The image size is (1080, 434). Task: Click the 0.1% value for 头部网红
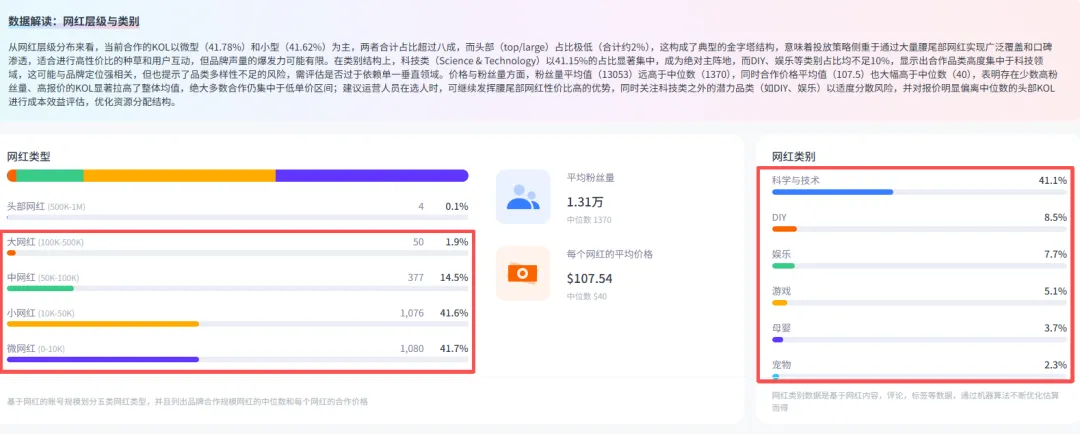click(457, 206)
